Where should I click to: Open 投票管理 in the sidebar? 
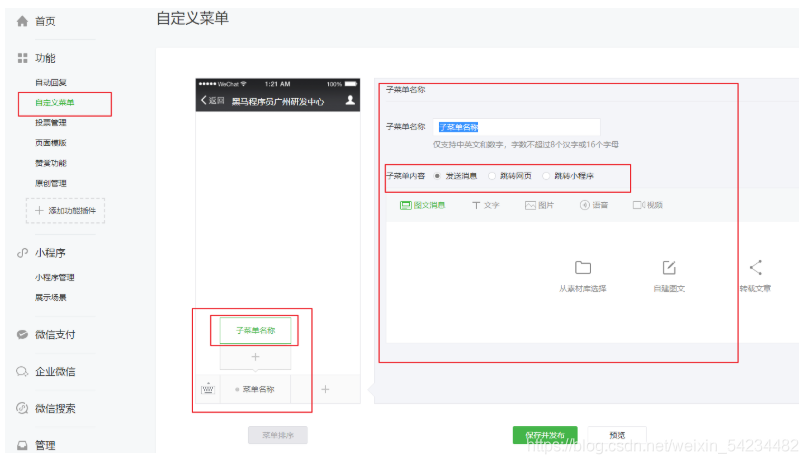[50, 123]
